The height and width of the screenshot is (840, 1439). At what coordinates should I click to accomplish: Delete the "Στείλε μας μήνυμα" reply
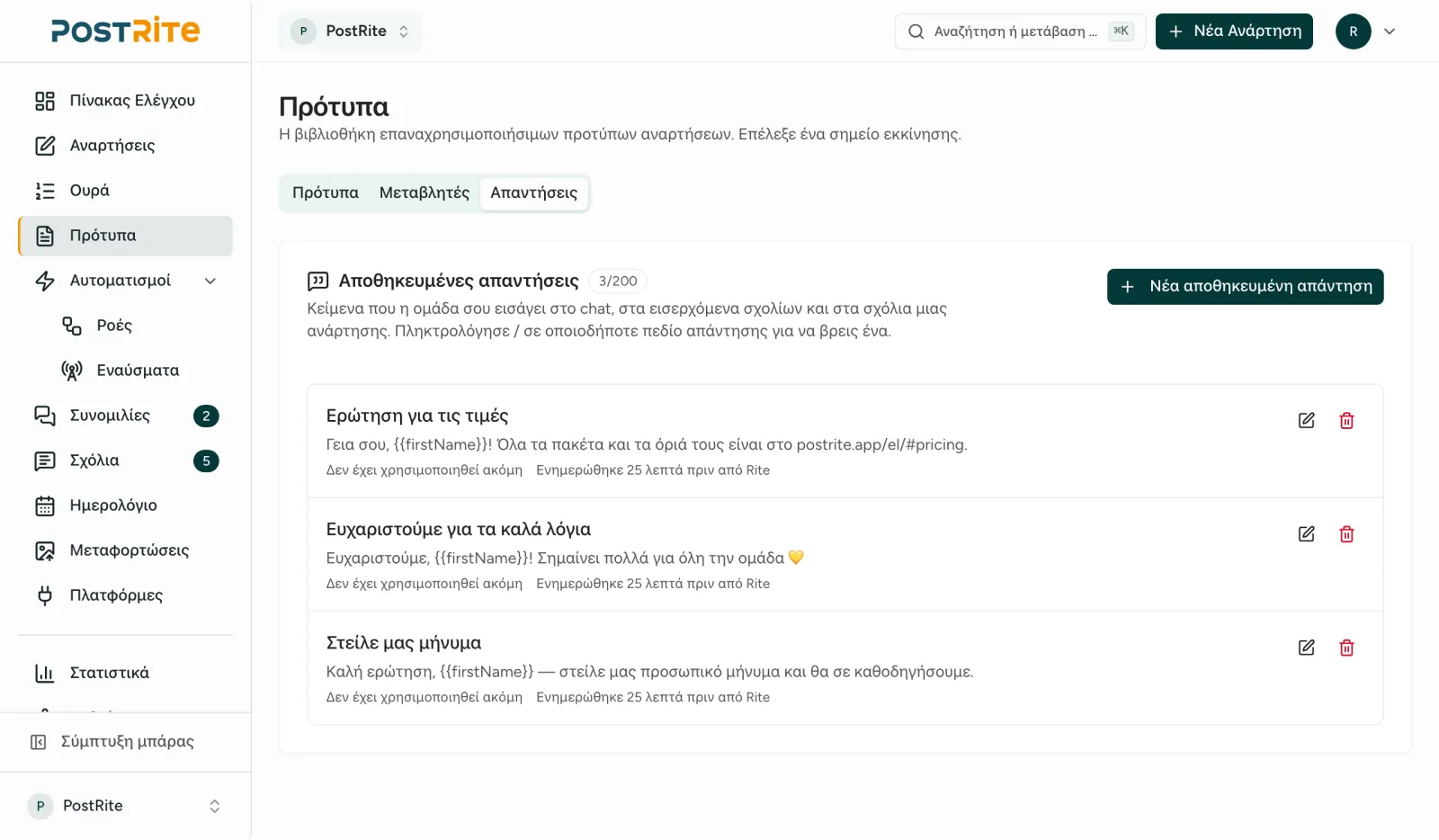click(1346, 648)
